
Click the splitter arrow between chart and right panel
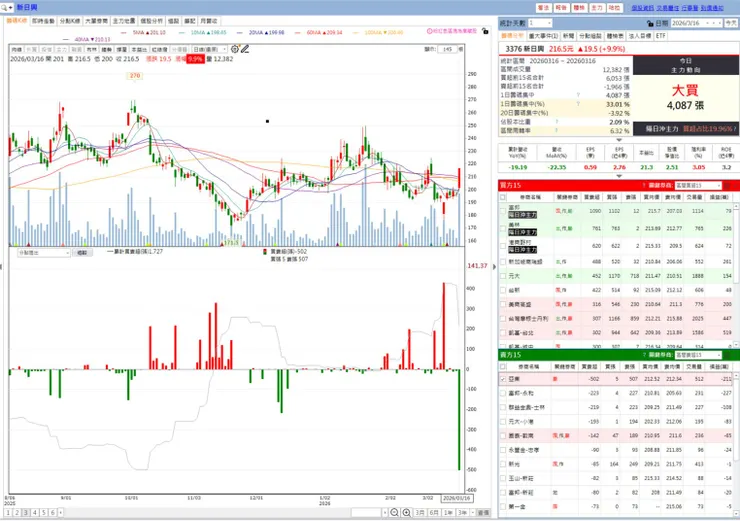tap(494, 267)
